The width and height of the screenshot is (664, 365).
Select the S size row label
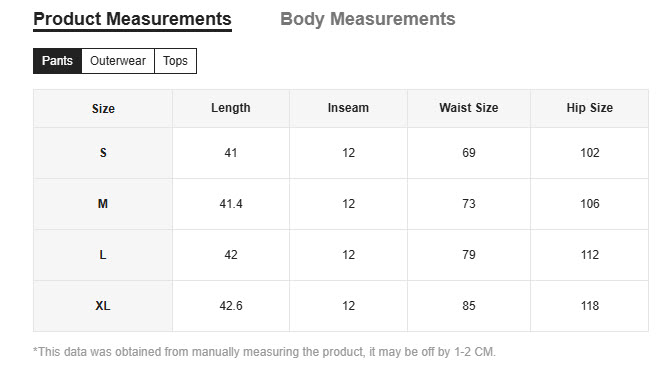click(x=103, y=153)
